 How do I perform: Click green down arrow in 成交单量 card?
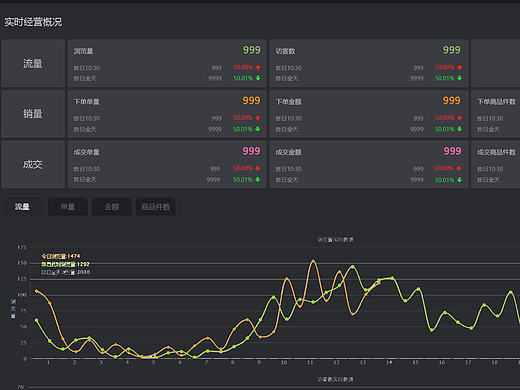258,180
